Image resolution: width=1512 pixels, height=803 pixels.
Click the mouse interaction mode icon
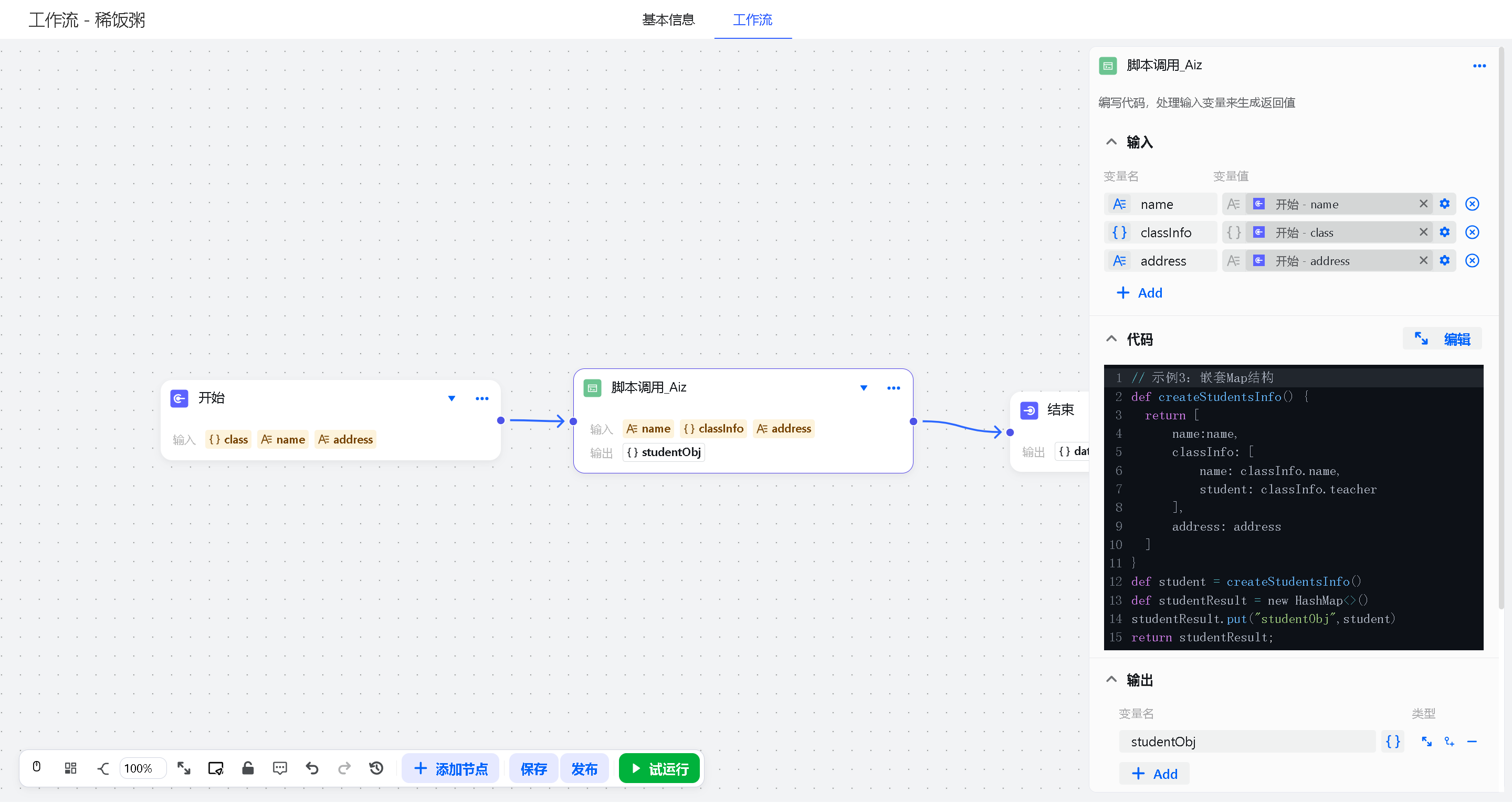point(36,767)
